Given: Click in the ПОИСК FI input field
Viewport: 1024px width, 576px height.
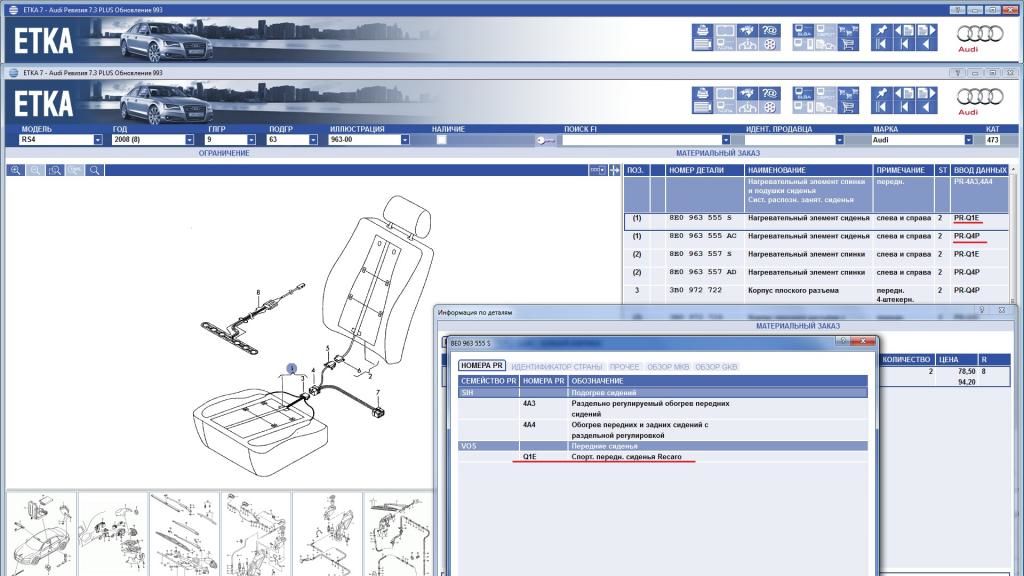Looking at the screenshot, I should (642, 140).
